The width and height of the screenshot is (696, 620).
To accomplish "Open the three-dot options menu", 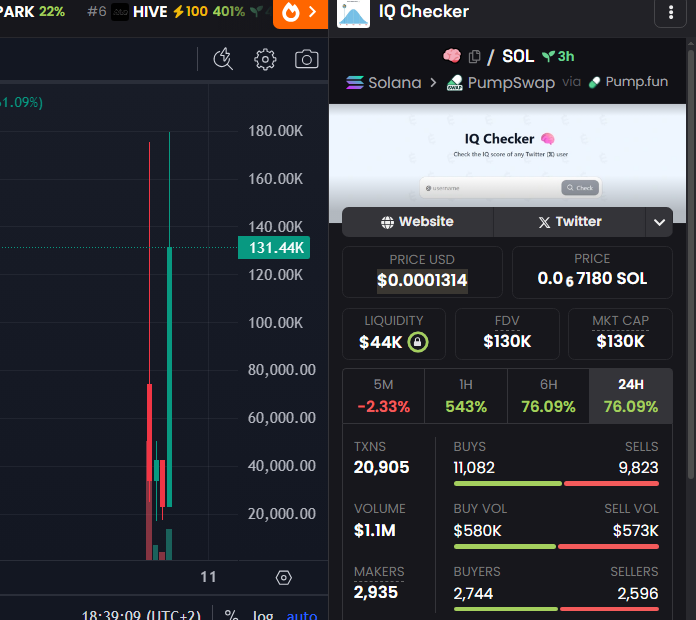I will pos(670,13).
